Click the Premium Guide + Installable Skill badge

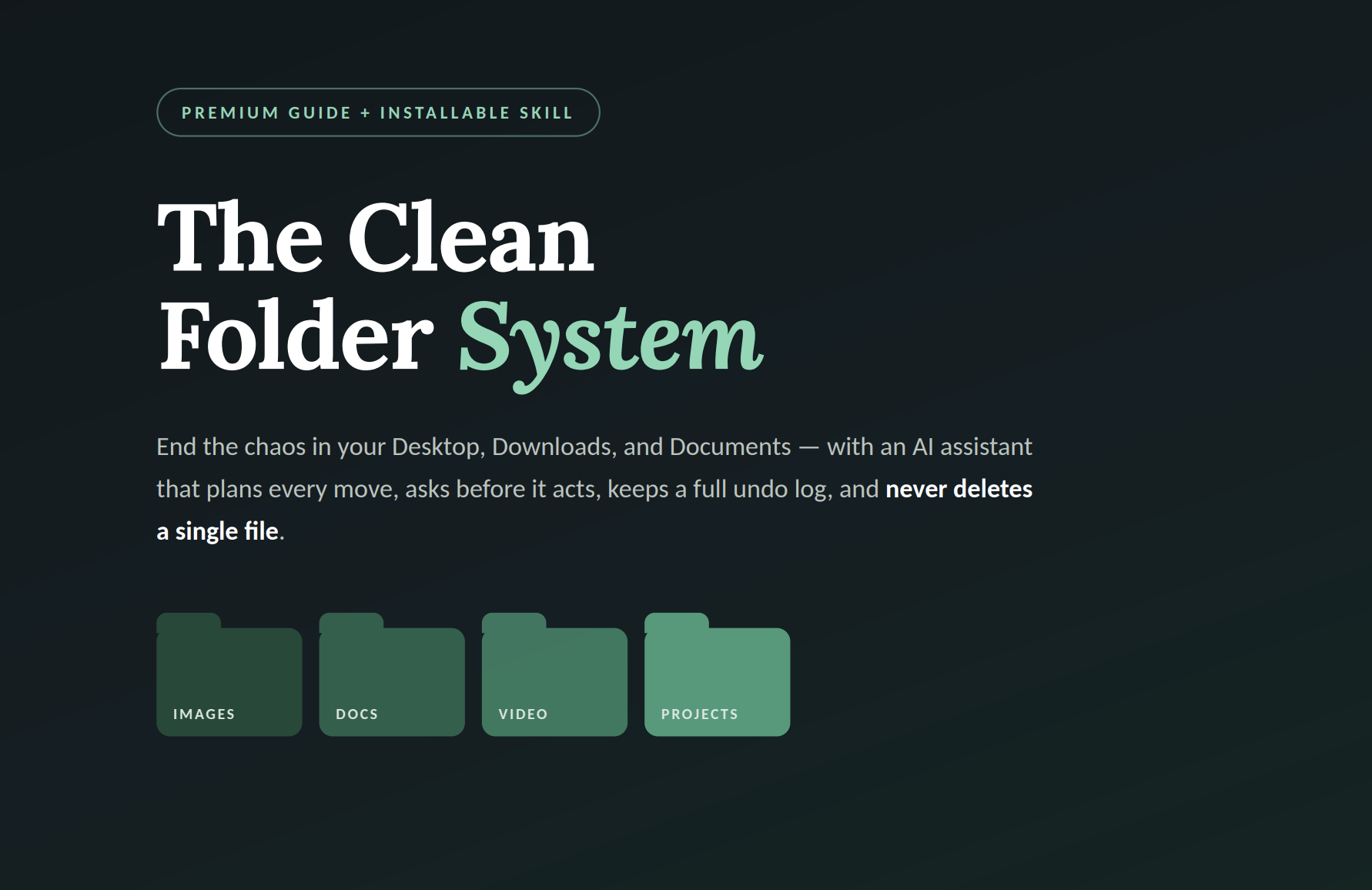378,112
